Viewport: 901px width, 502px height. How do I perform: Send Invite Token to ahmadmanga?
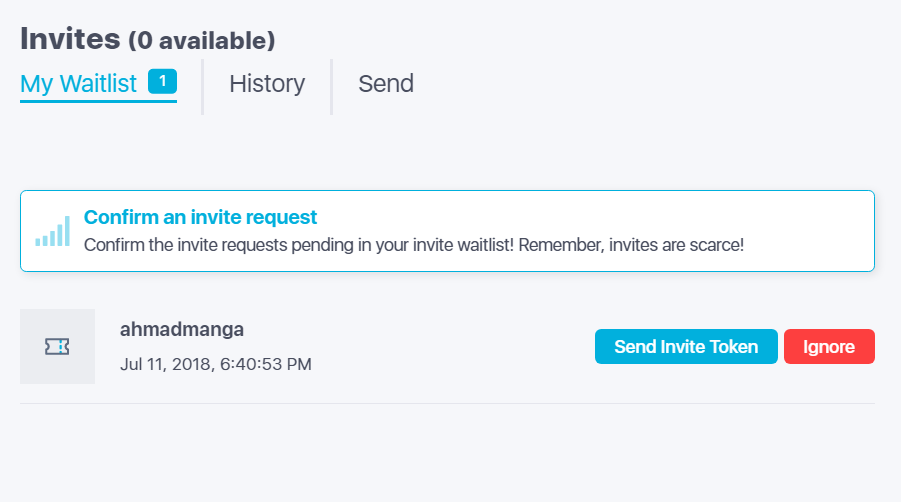pos(686,346)
